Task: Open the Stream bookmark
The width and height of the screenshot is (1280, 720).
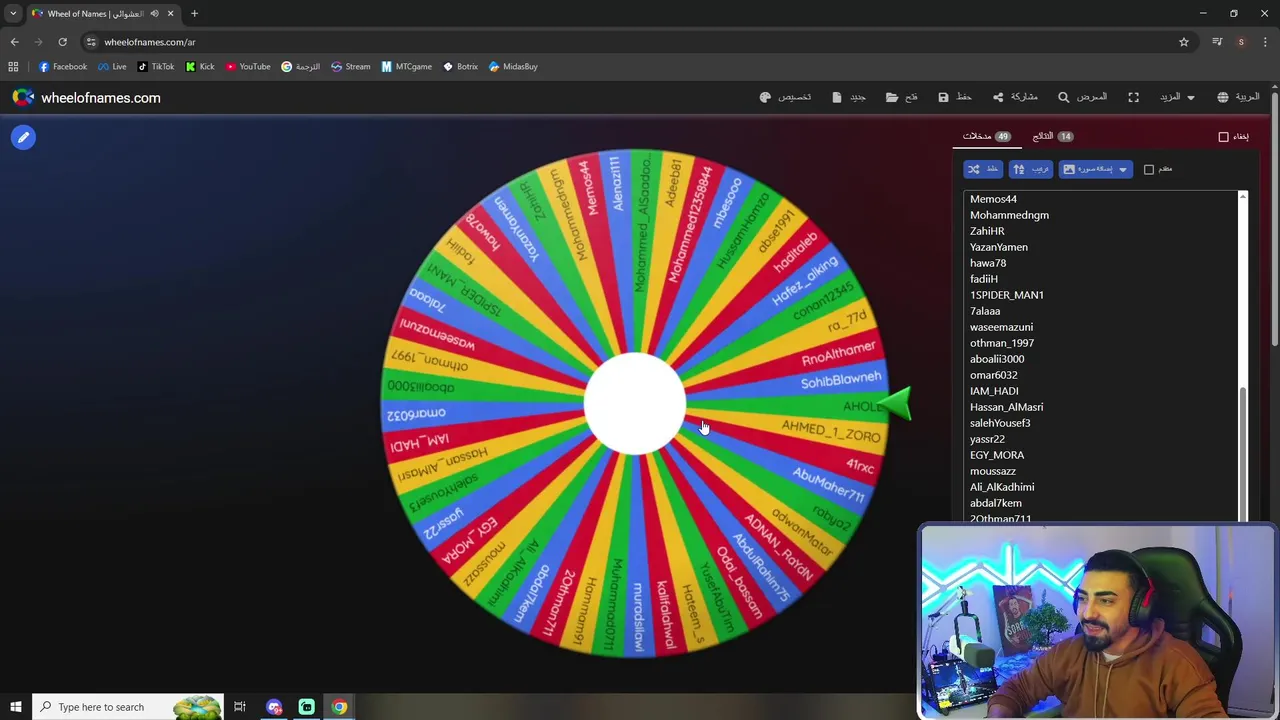Action: tap(350, 66)
